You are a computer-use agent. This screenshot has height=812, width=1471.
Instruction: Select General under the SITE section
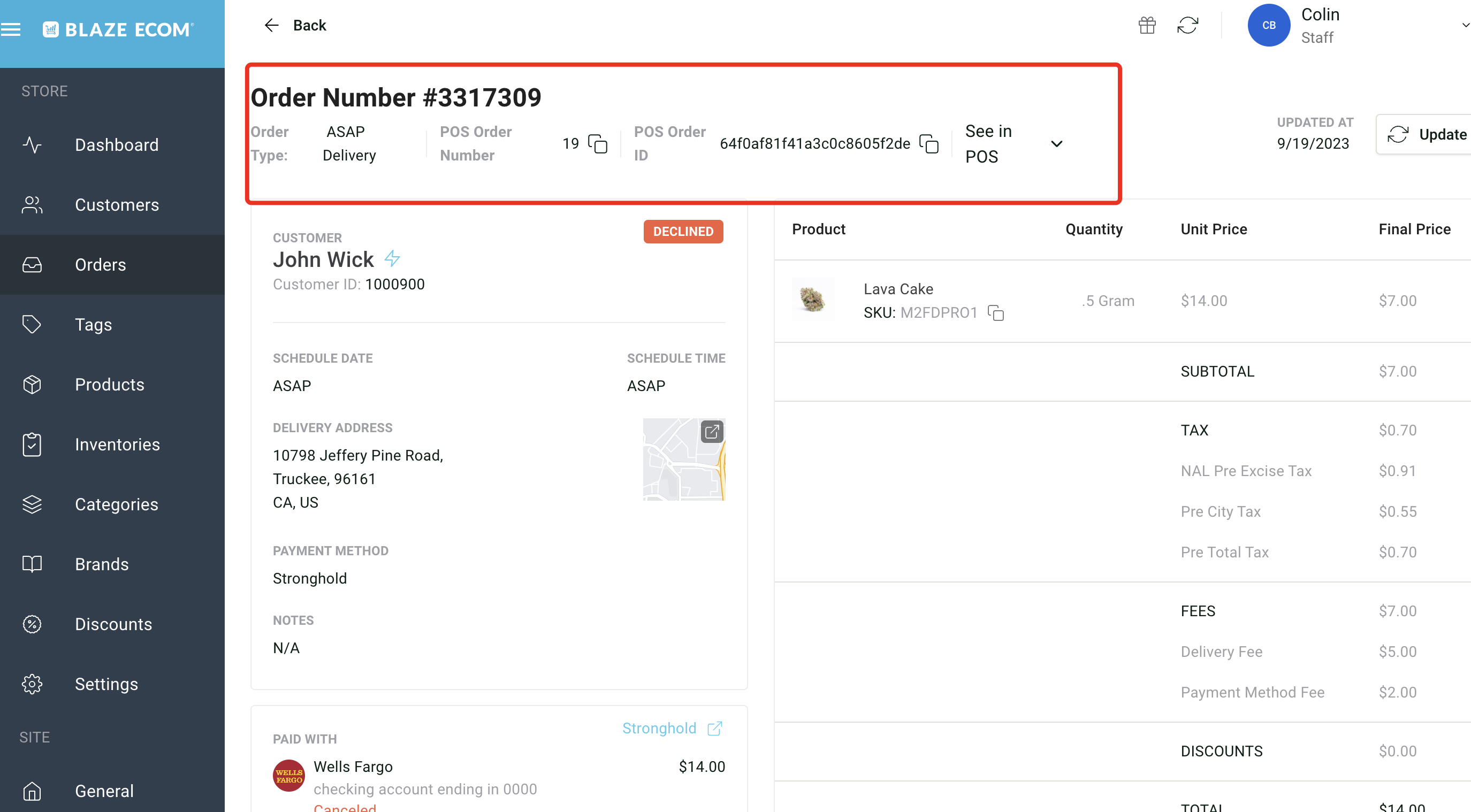click(104, 791)
